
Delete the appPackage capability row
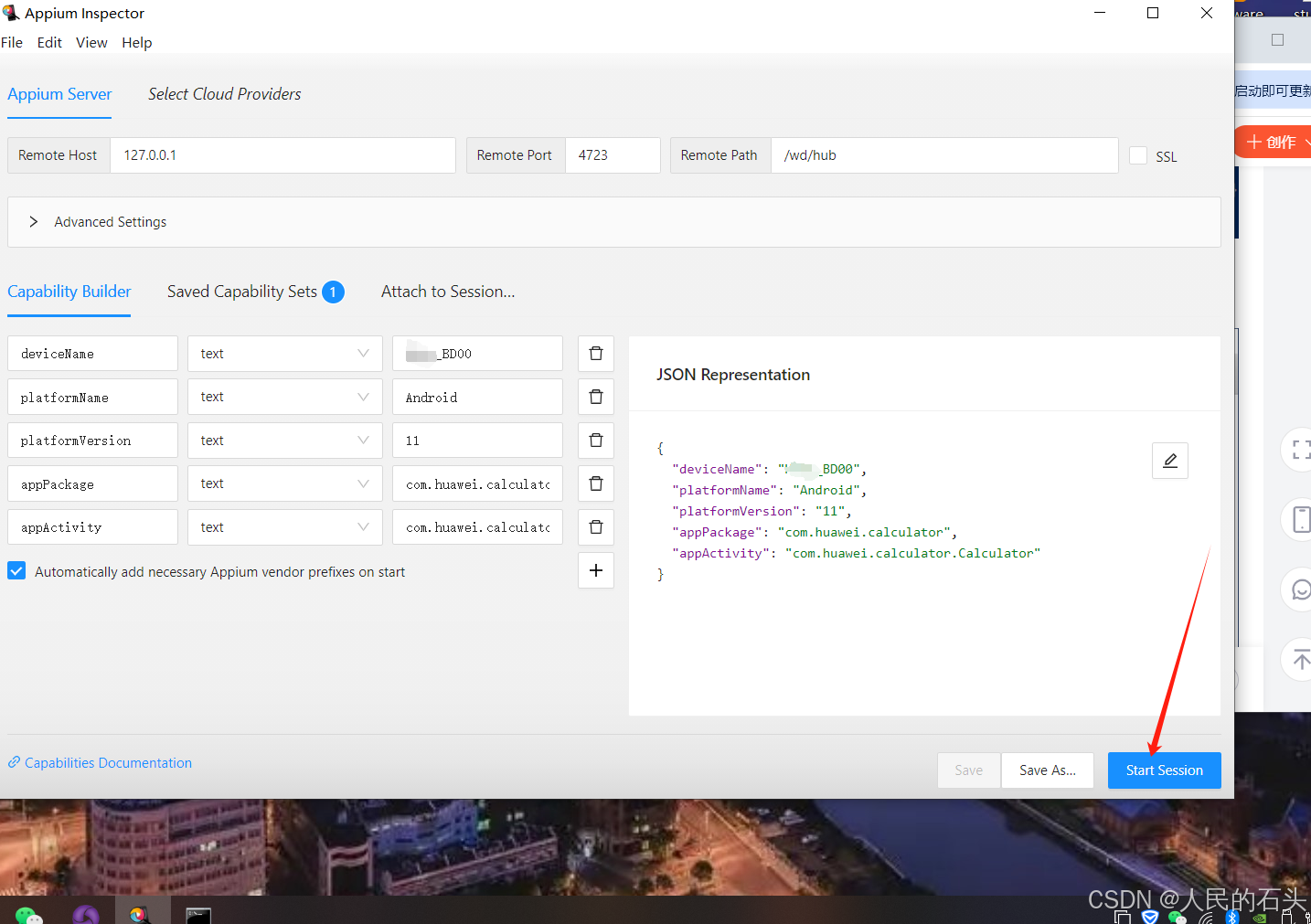tap(596, 483)
